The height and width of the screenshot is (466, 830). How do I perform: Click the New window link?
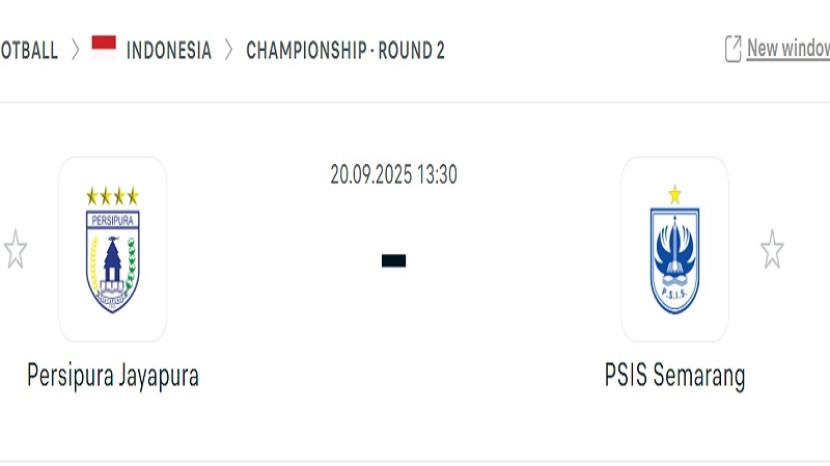[788, 48]
